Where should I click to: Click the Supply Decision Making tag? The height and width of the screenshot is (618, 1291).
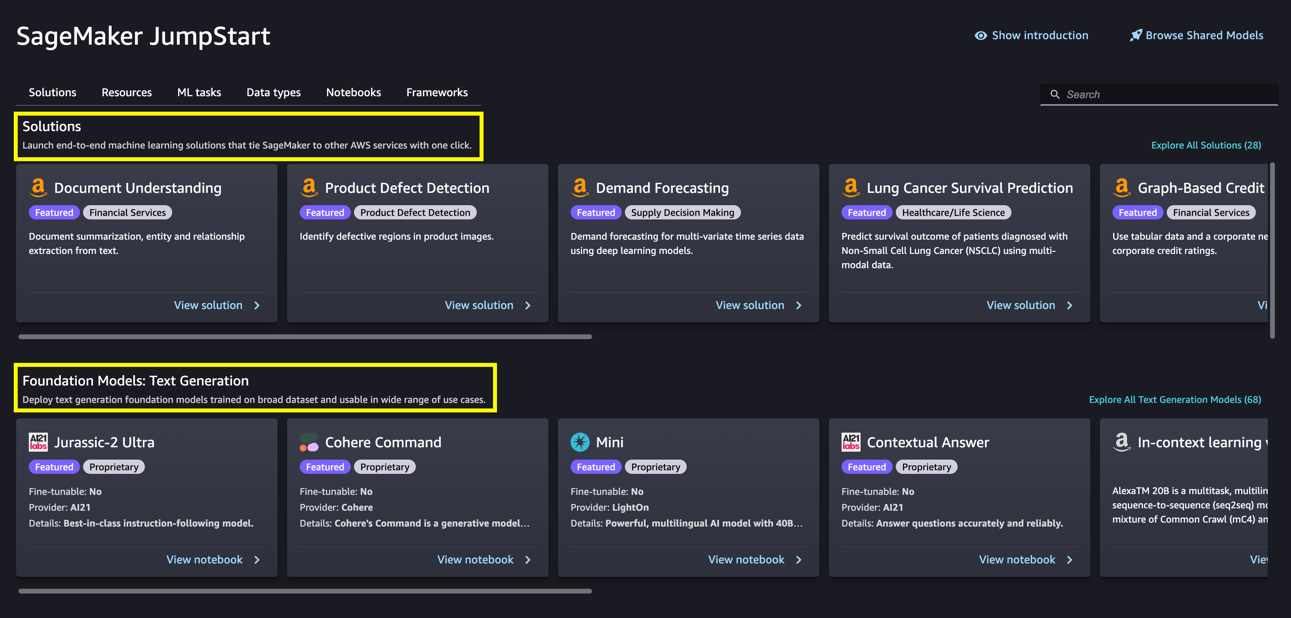pos(683,212)
